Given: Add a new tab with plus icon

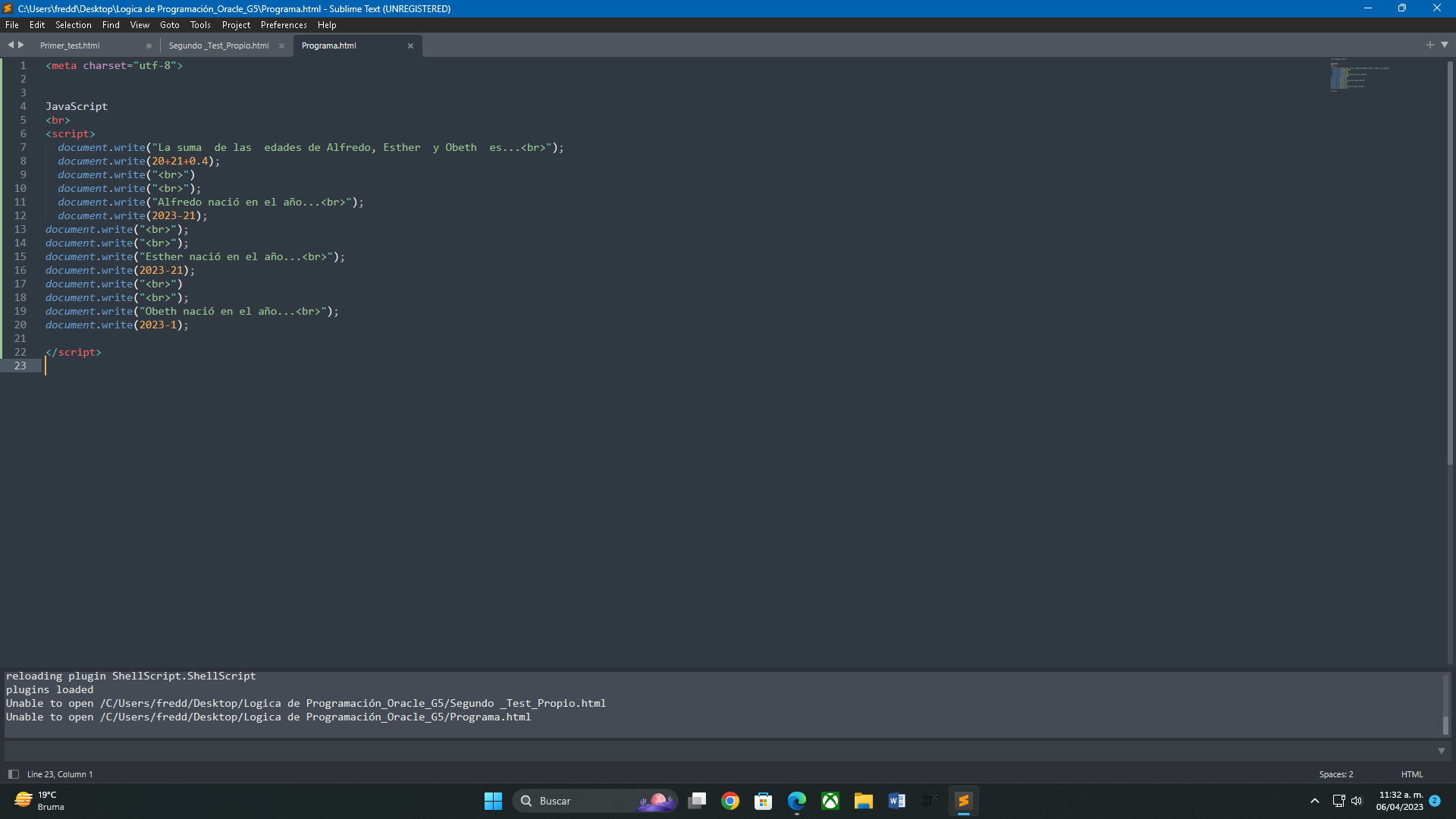Looking at the screenshot, I should click(1430, 45).
